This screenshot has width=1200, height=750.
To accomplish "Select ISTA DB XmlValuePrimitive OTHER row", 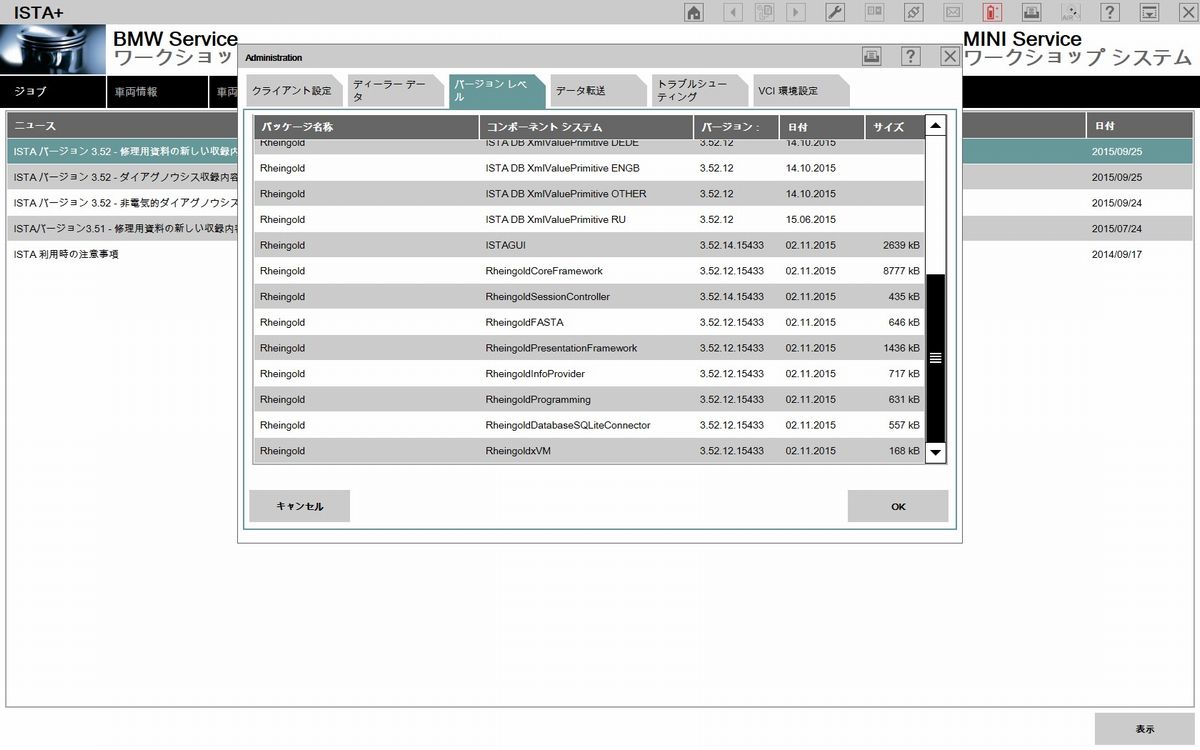I will 589,194.
